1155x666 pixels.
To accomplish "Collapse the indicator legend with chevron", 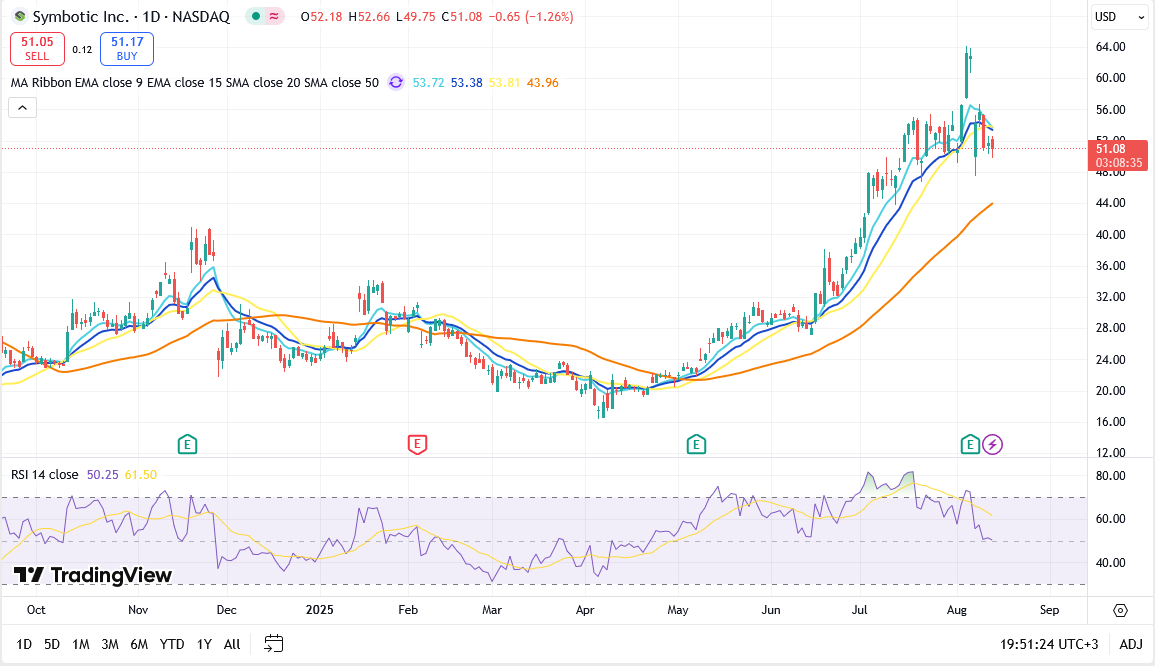I will [x=22, y=109].
